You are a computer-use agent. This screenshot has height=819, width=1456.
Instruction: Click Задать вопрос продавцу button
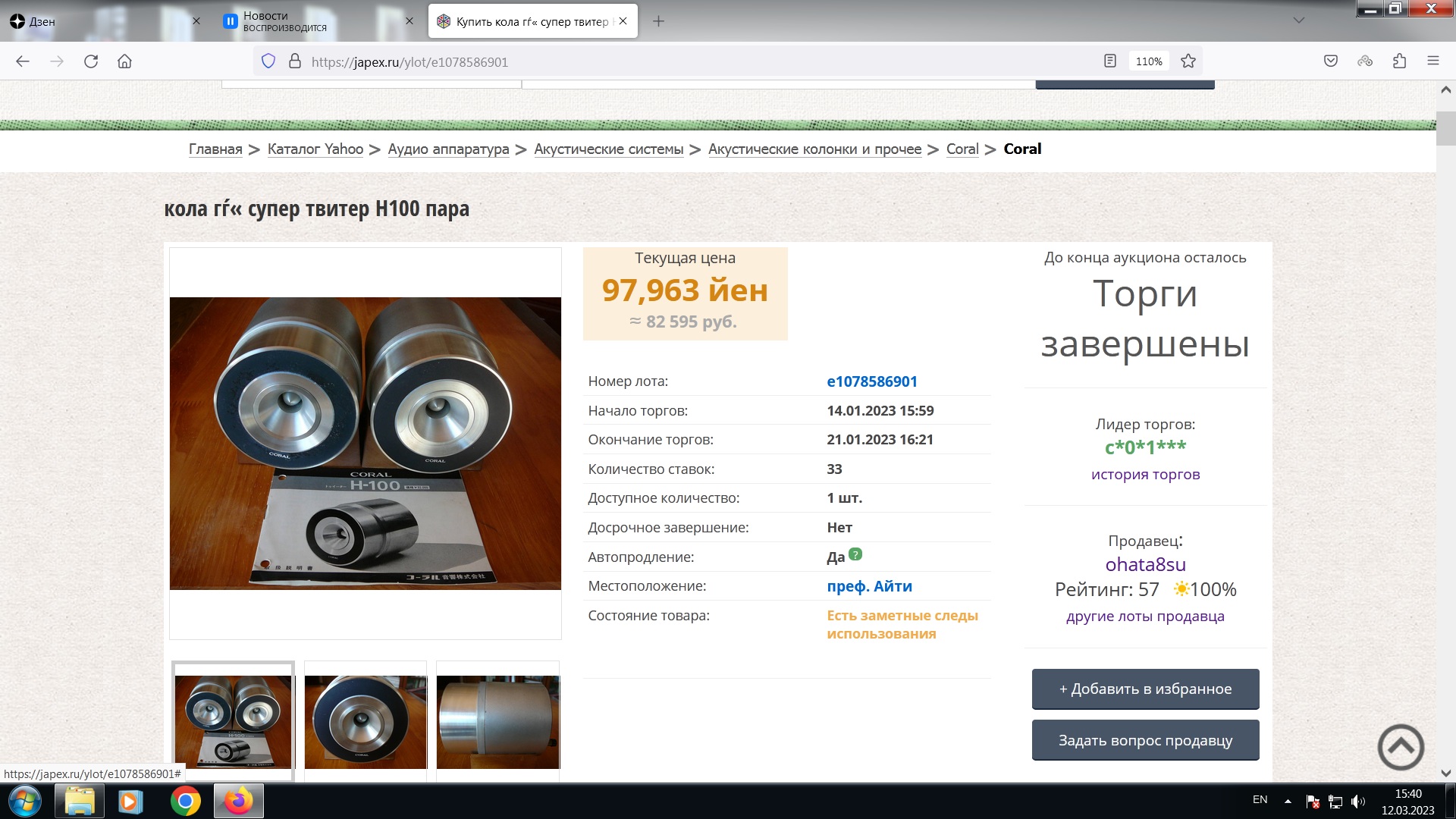coord(1145,740)
